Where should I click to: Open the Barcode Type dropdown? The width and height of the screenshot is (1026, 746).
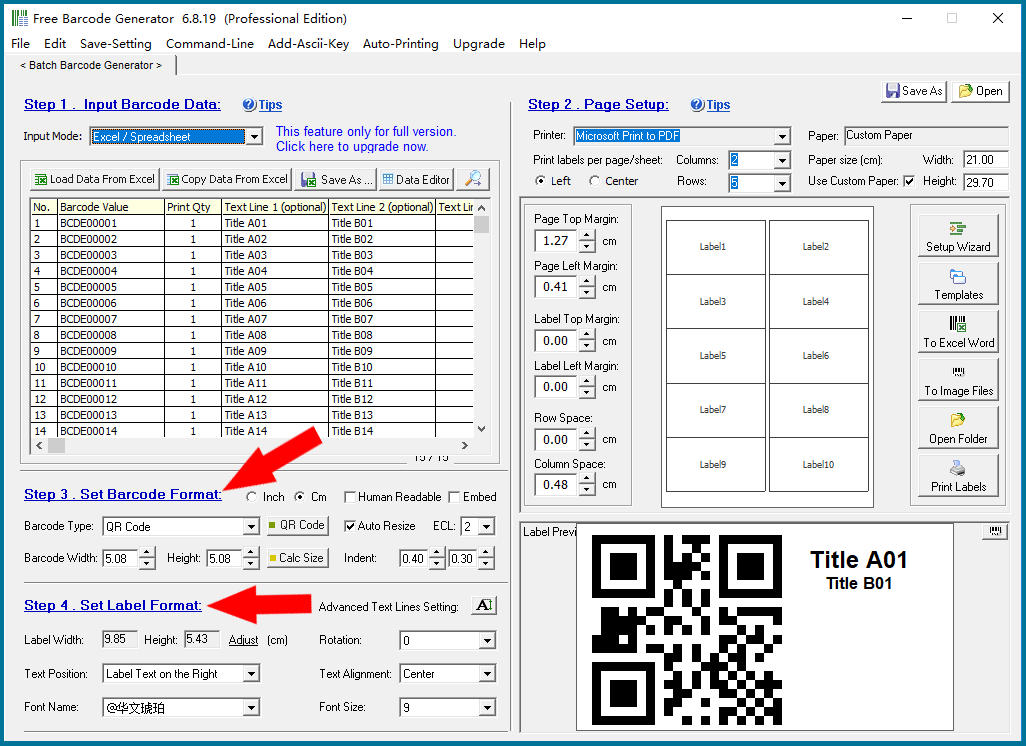251,526
